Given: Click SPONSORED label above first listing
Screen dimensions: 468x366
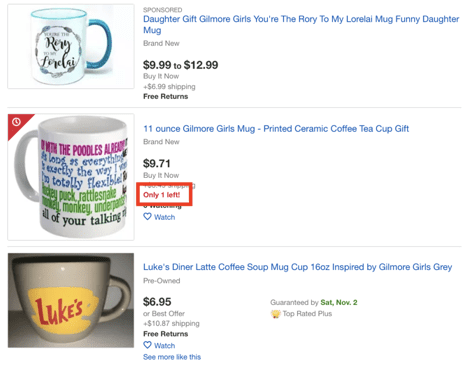Looking at the screenshot, I should [163, 10].
